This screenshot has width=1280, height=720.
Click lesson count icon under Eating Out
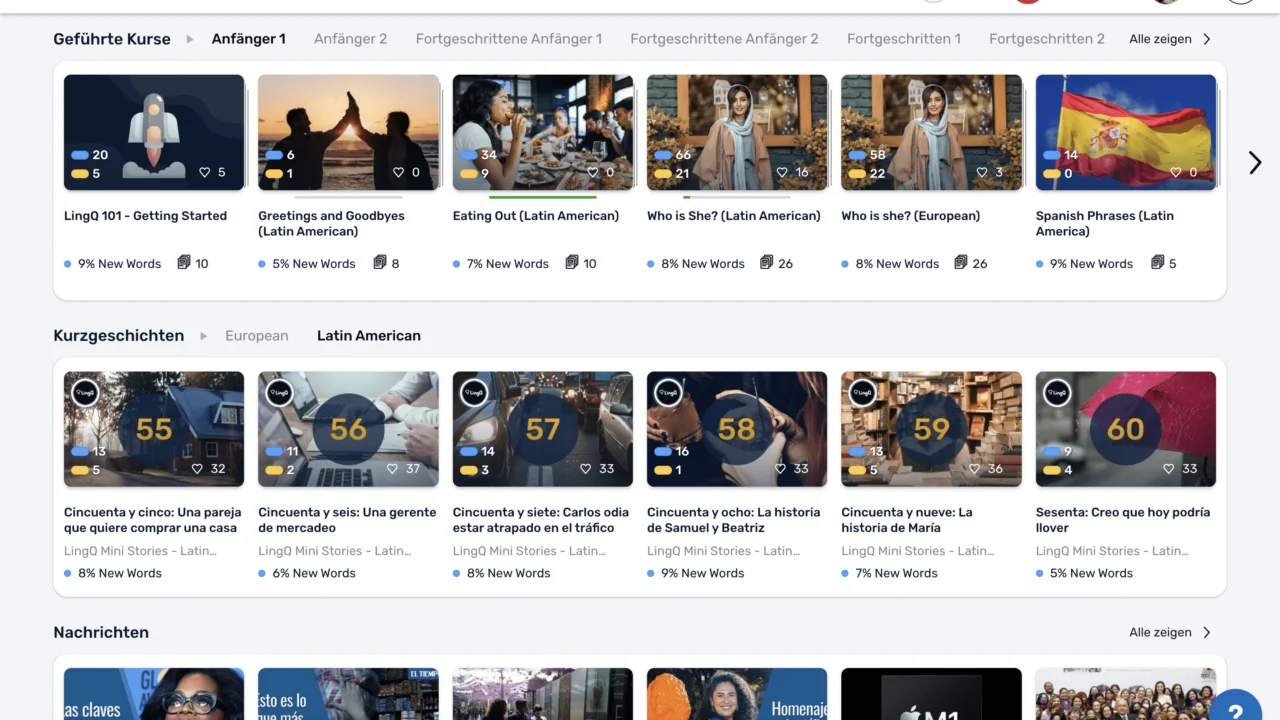click(572, 263)
